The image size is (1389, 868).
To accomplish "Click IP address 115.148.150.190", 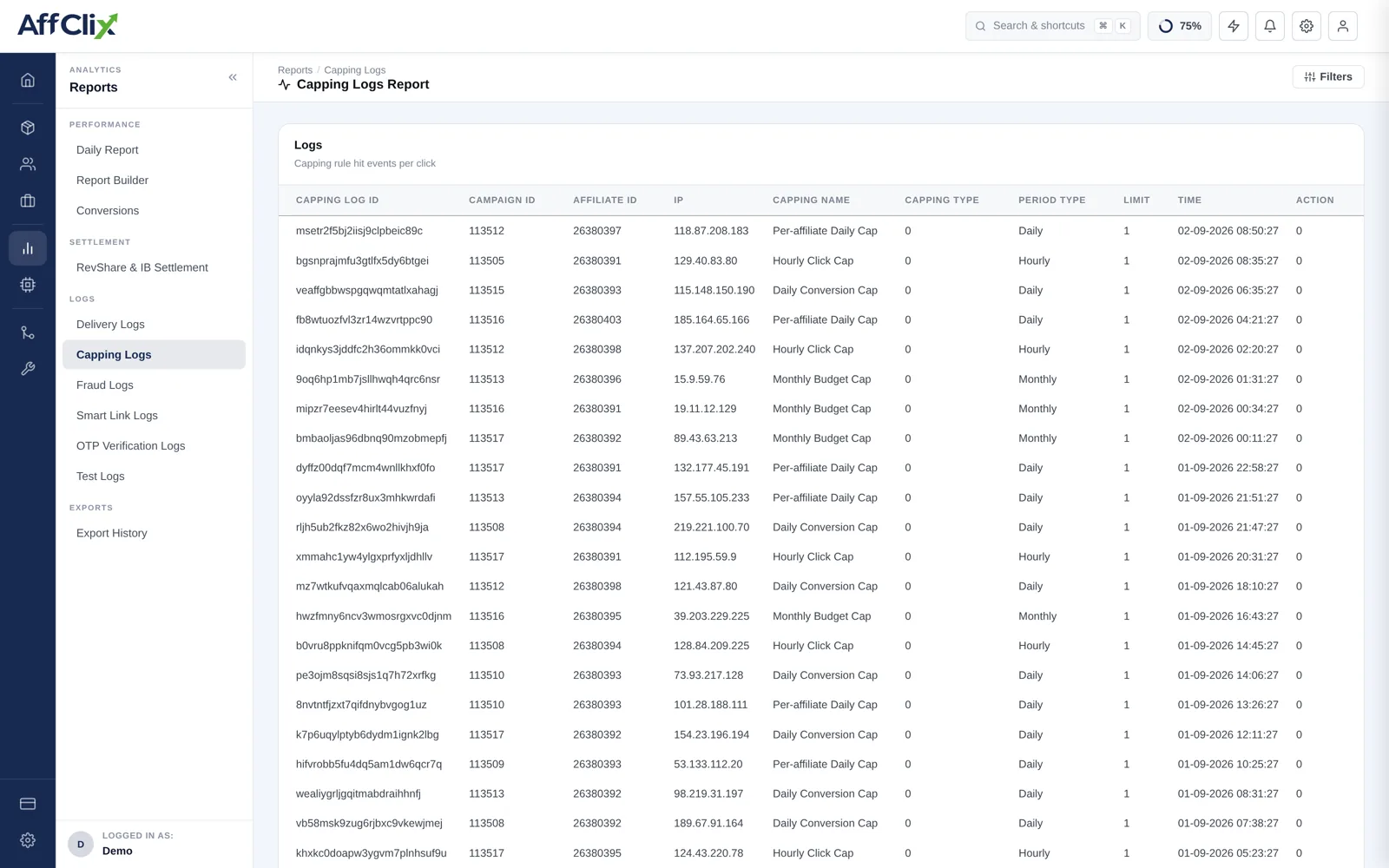I will pos(714,290).
